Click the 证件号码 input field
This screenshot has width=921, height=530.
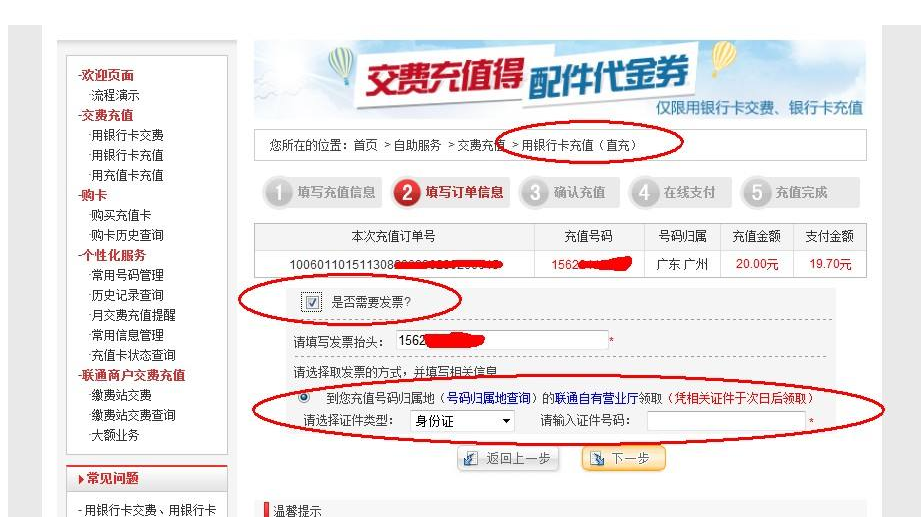726,421
